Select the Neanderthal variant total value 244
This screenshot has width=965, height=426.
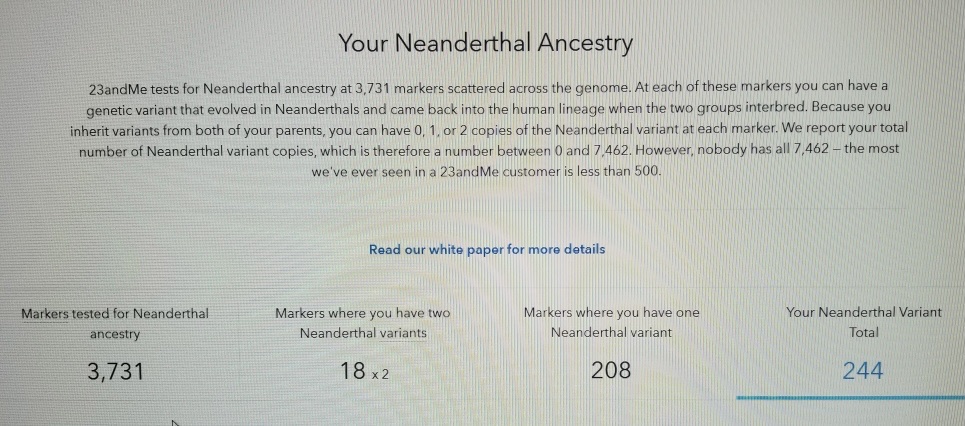(863, 371)
